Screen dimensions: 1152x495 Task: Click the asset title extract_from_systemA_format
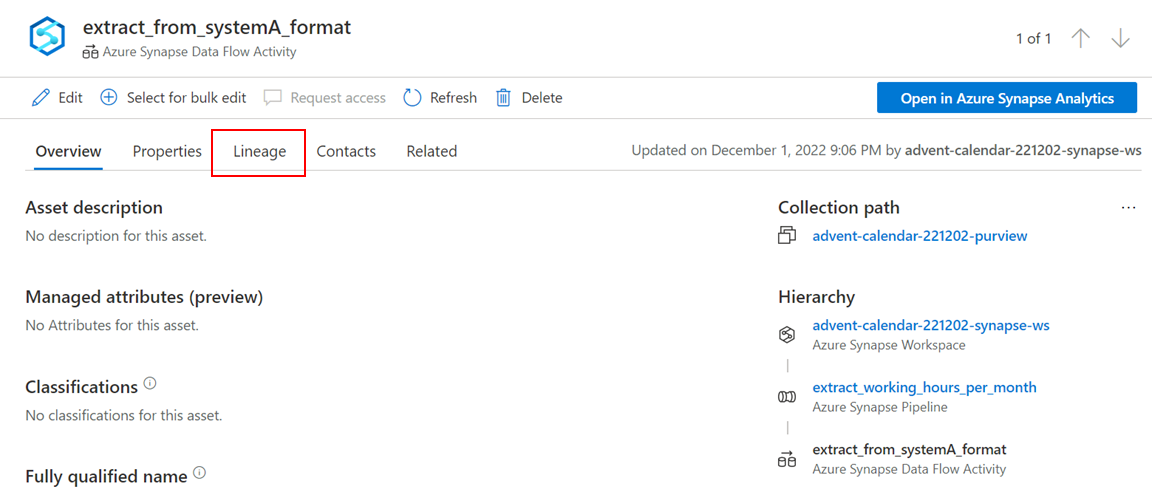coord(217,28)
